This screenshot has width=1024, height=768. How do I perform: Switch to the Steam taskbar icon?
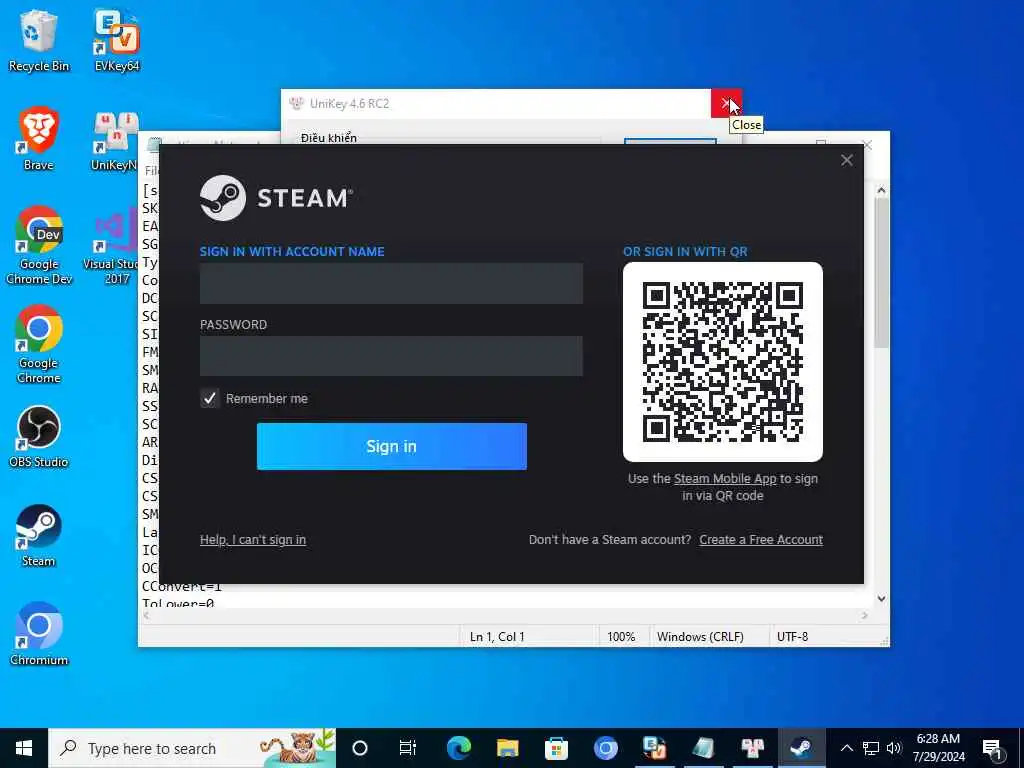[x=801, y=748]
